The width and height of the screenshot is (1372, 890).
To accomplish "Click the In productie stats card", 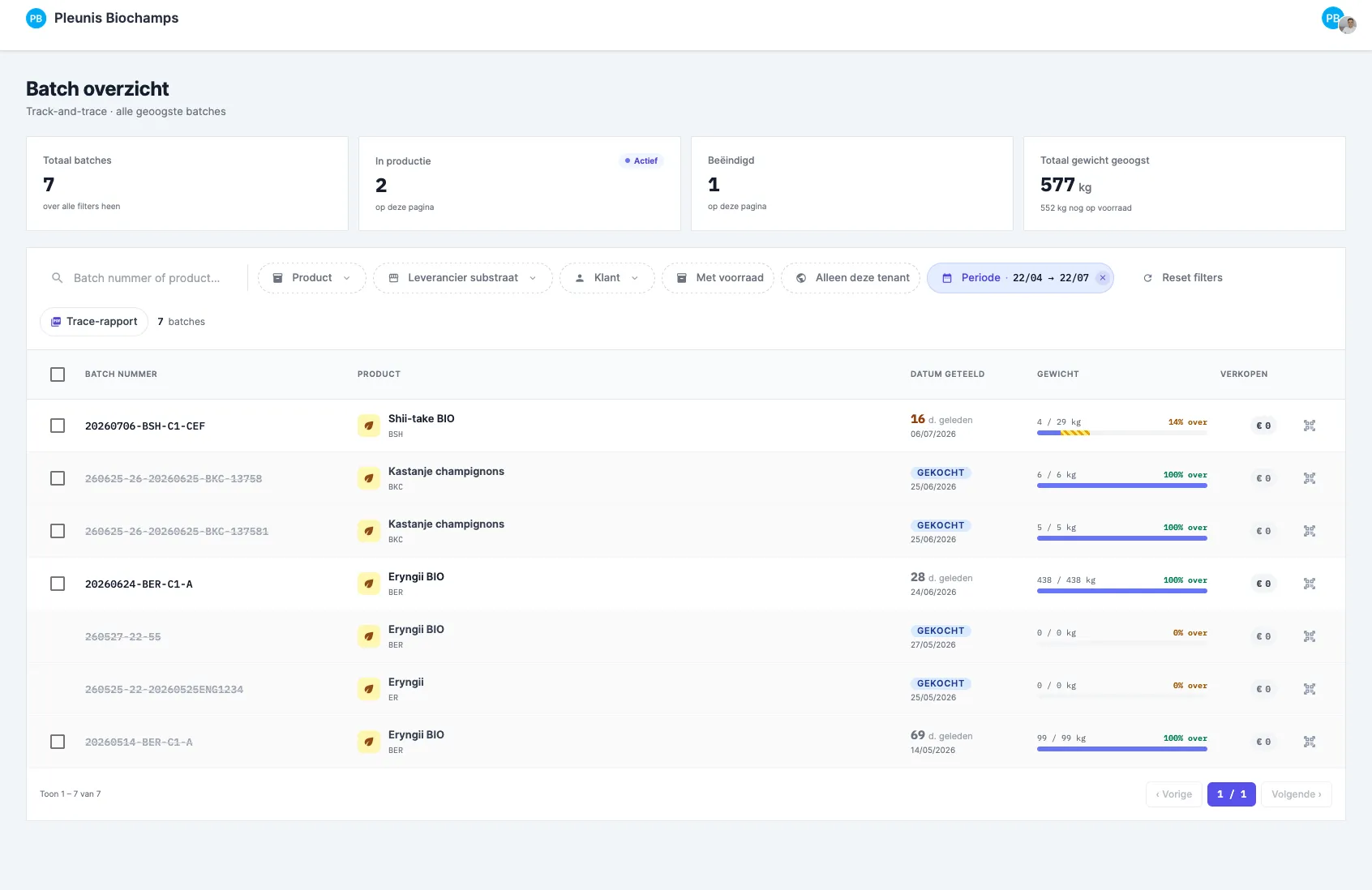I will pos(520,184).
